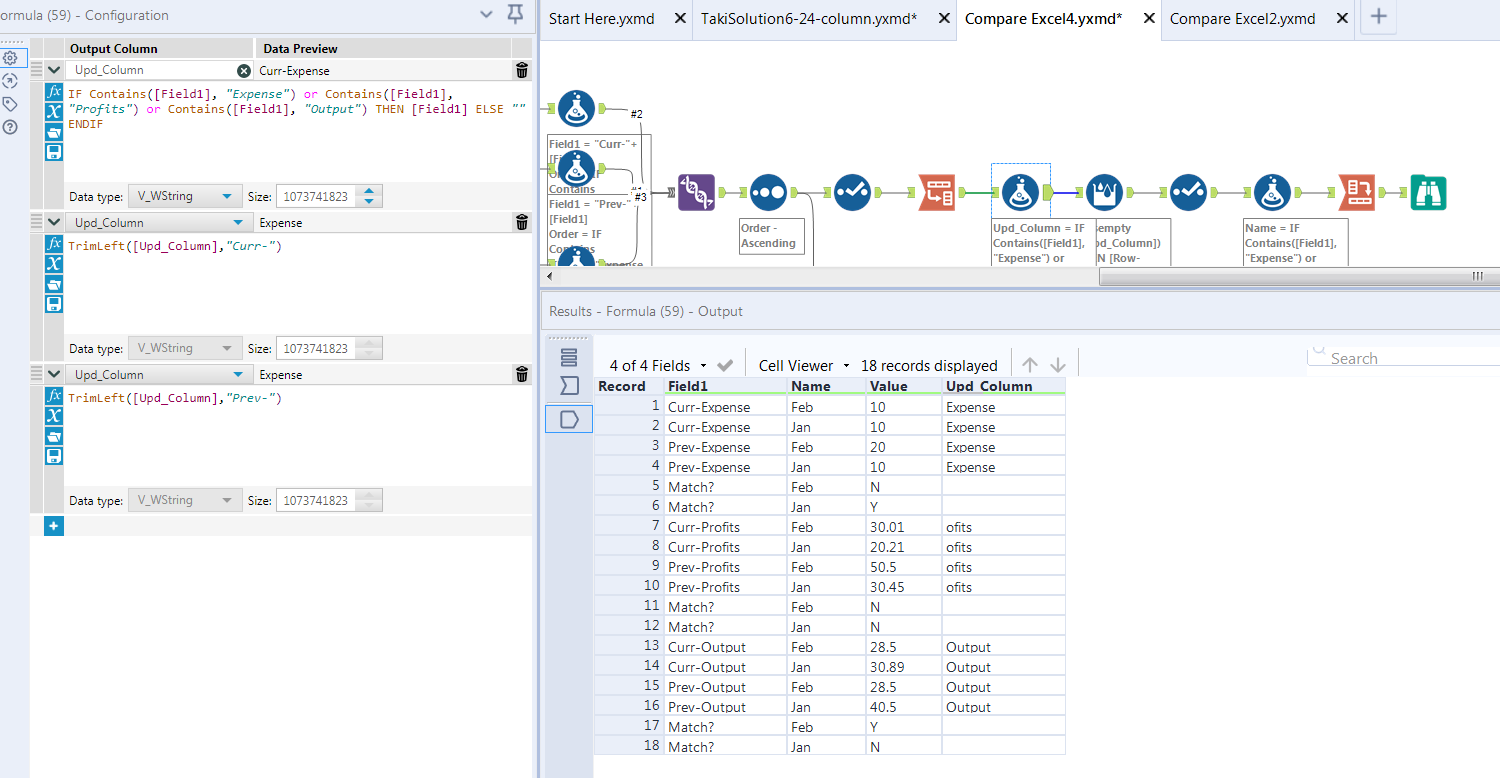The width and height of the screenshot is (1500, 778).
Task: Clear the Upd_Column output name with its X
Action: point(243,70)
